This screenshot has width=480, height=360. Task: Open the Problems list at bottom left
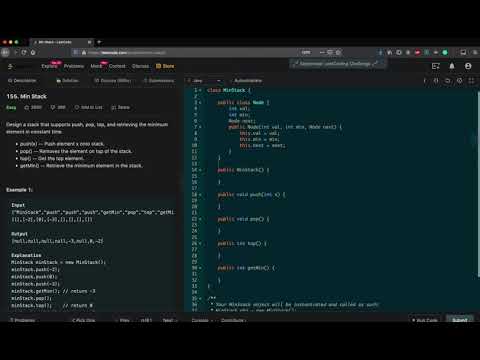(x=23, y=320)
